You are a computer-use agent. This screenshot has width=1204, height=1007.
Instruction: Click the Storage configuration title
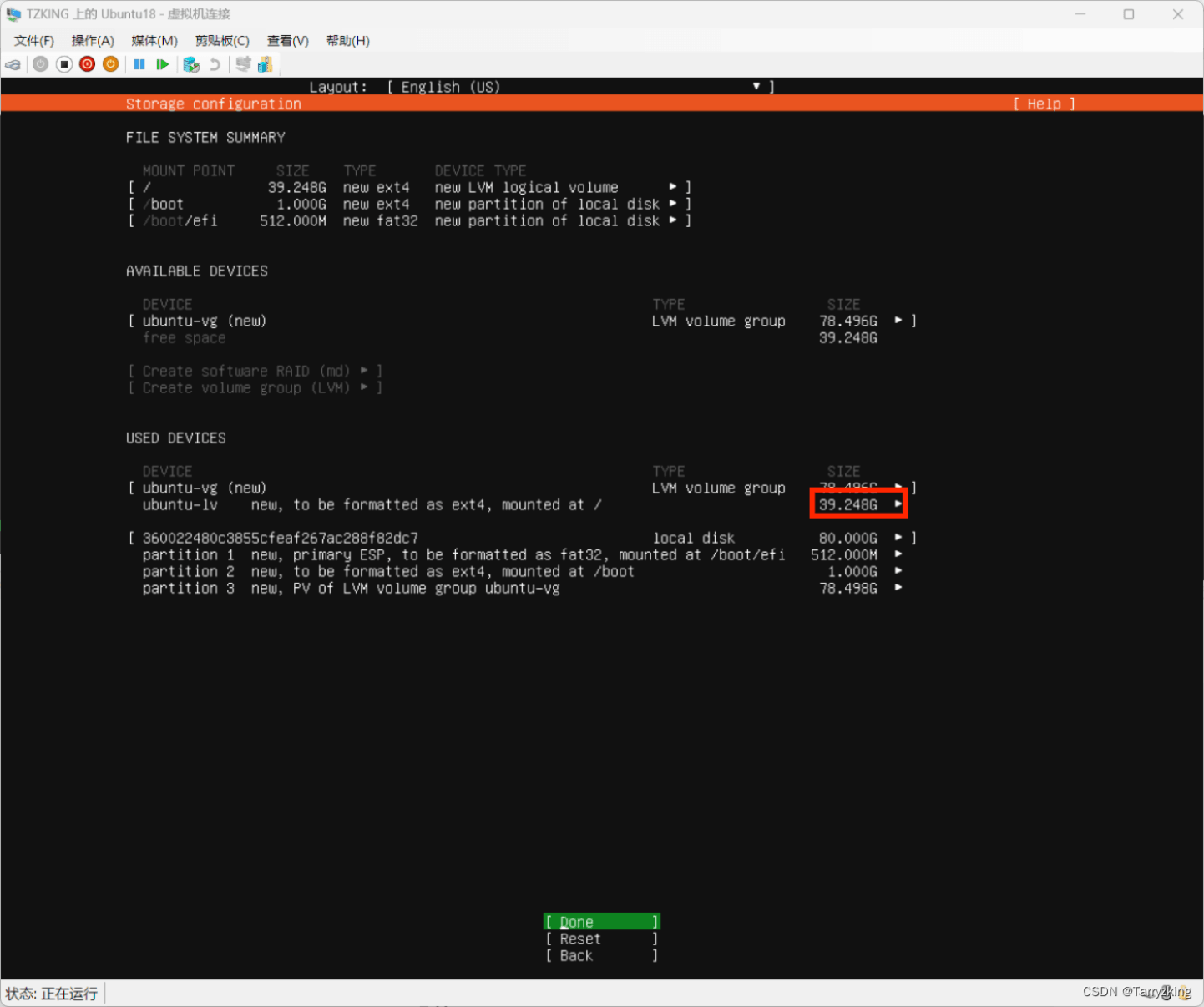tap(214, 104)
